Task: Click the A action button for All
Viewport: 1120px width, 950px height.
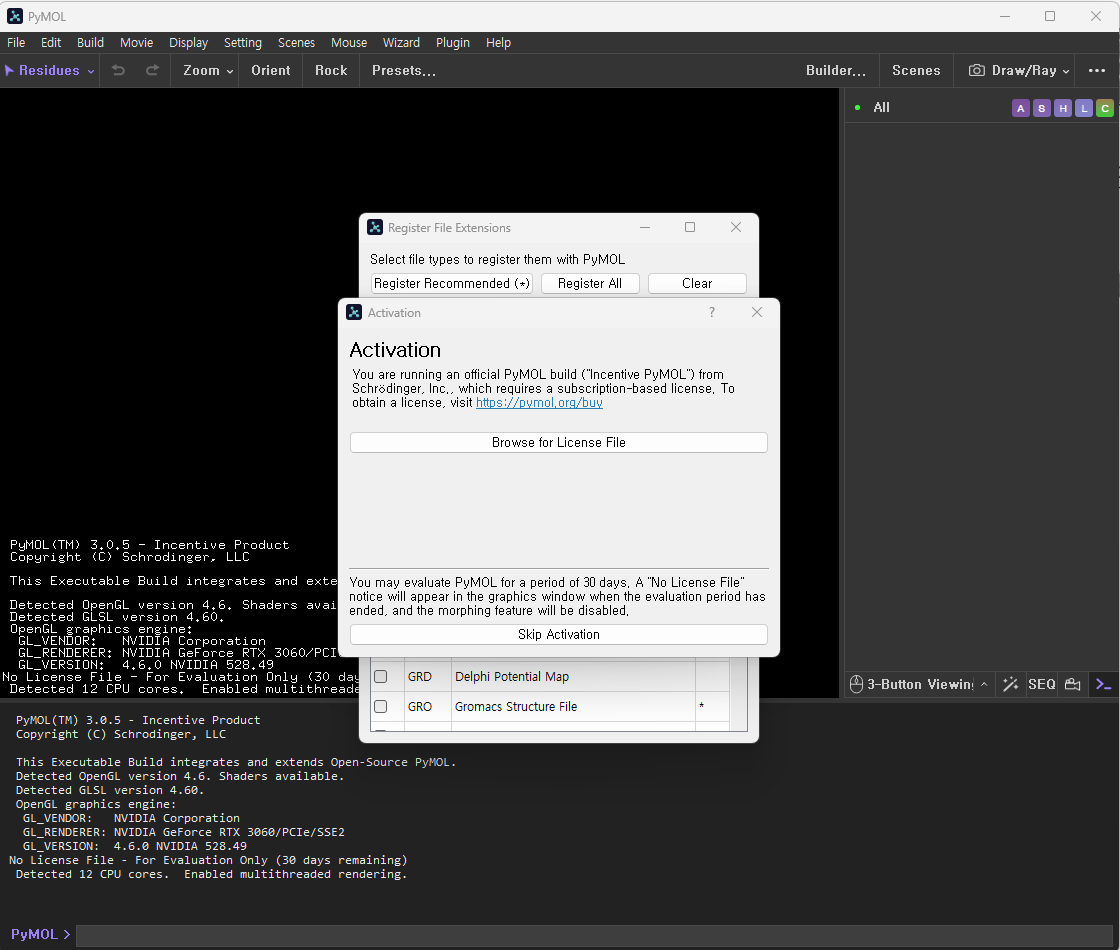Action: click(x=1020, y=109)
